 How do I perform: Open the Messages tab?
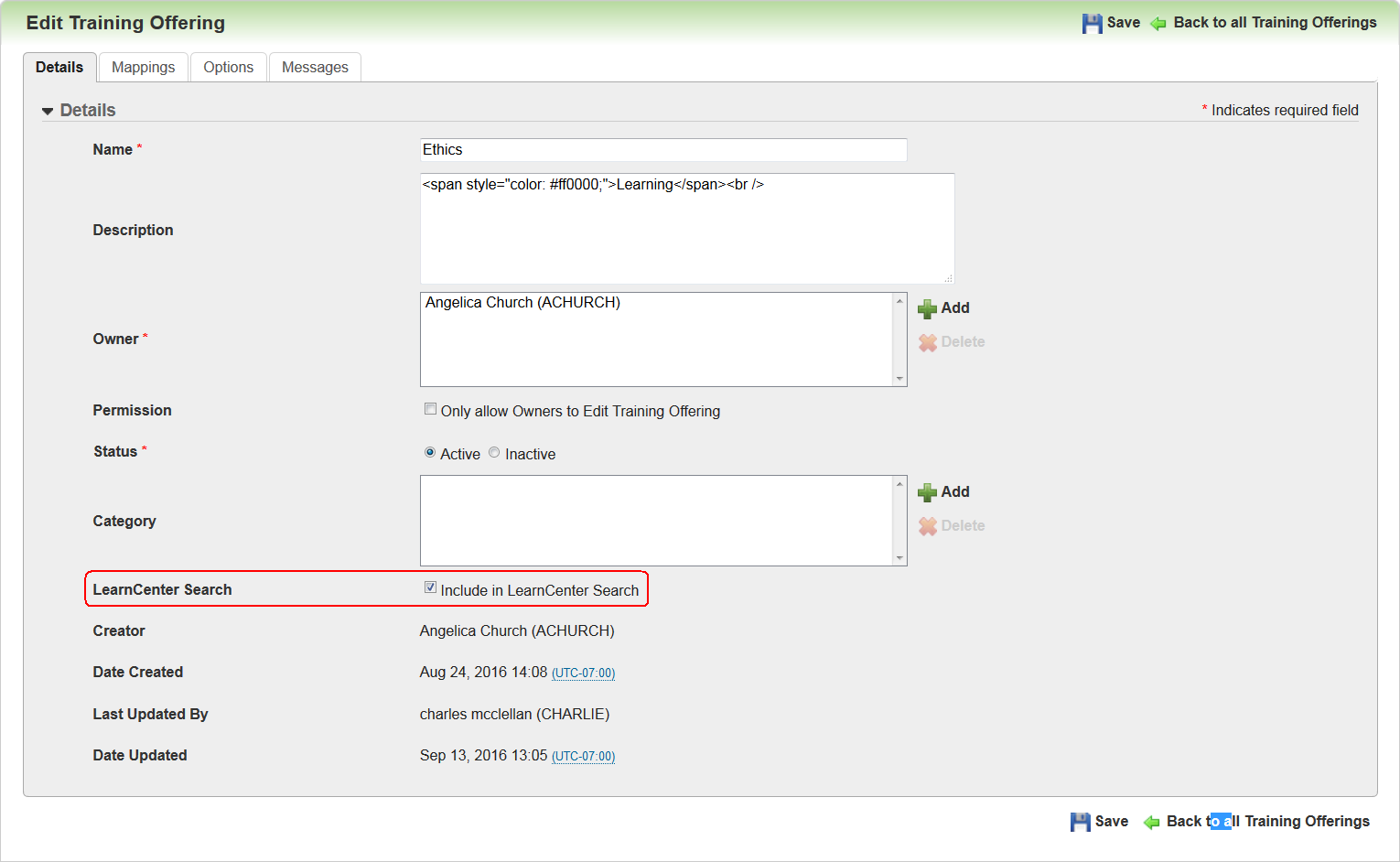tap(315, 66)
